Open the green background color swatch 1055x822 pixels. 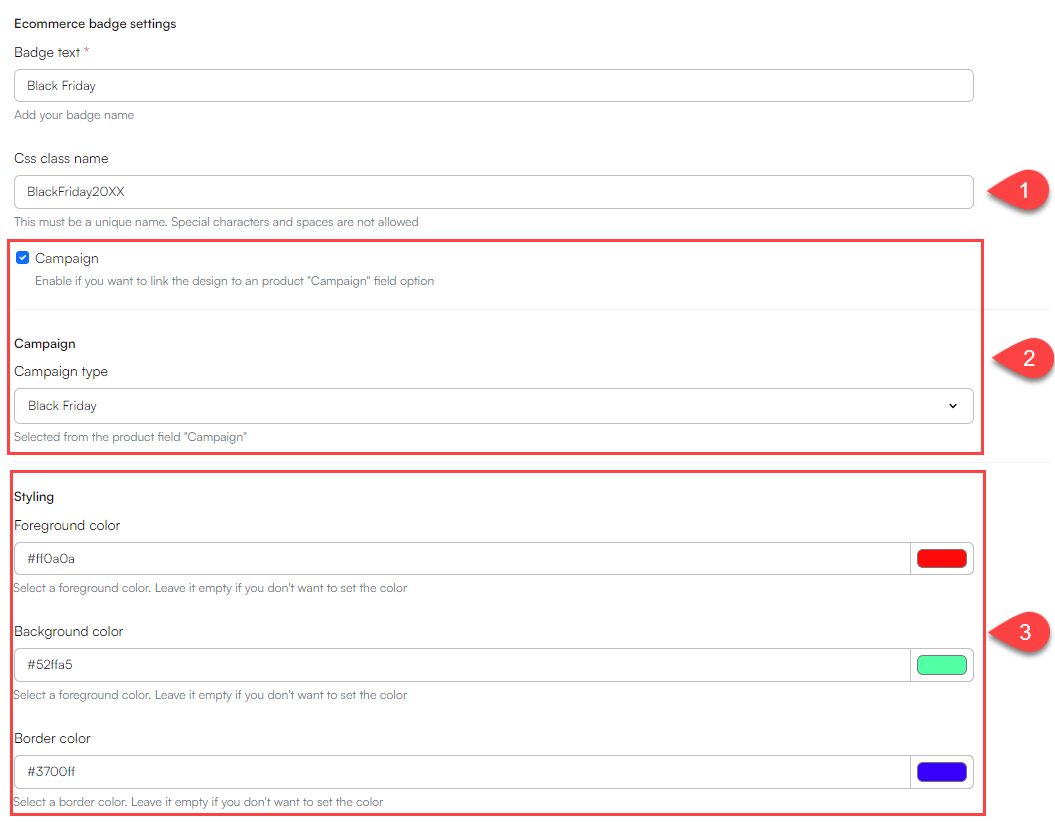click(x=941, y=665)
